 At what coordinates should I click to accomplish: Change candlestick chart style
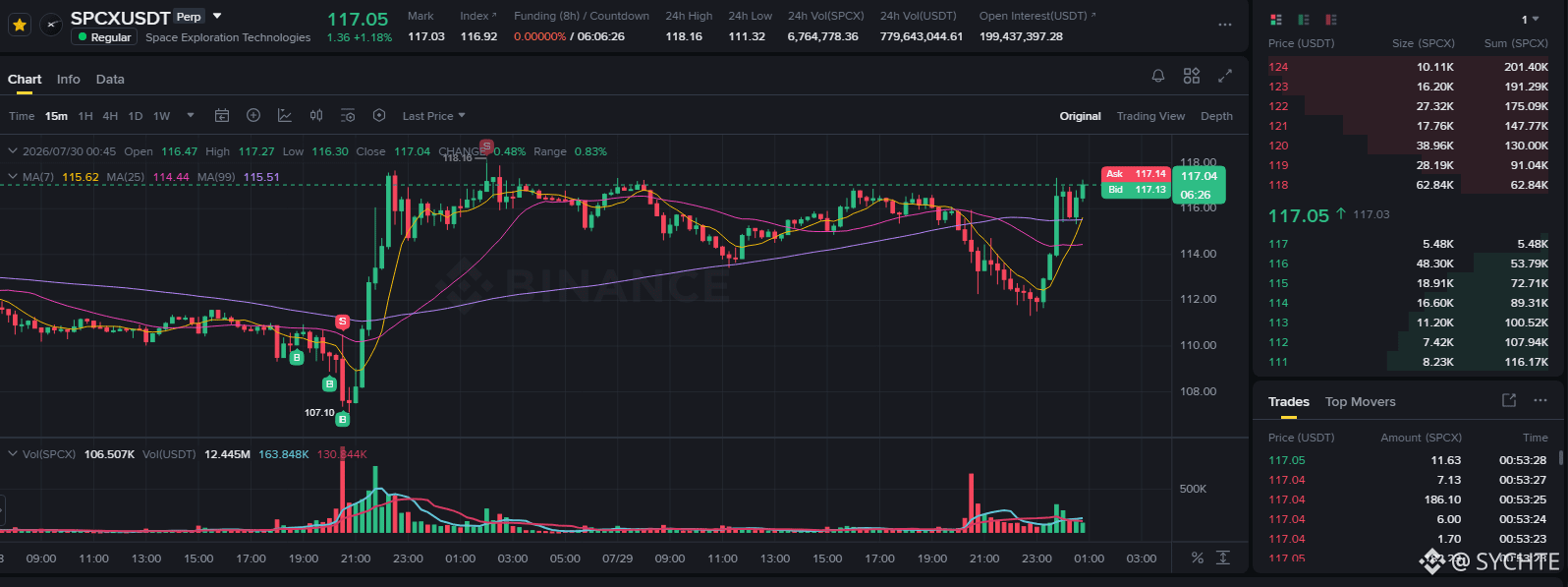[x=316, y=115]
